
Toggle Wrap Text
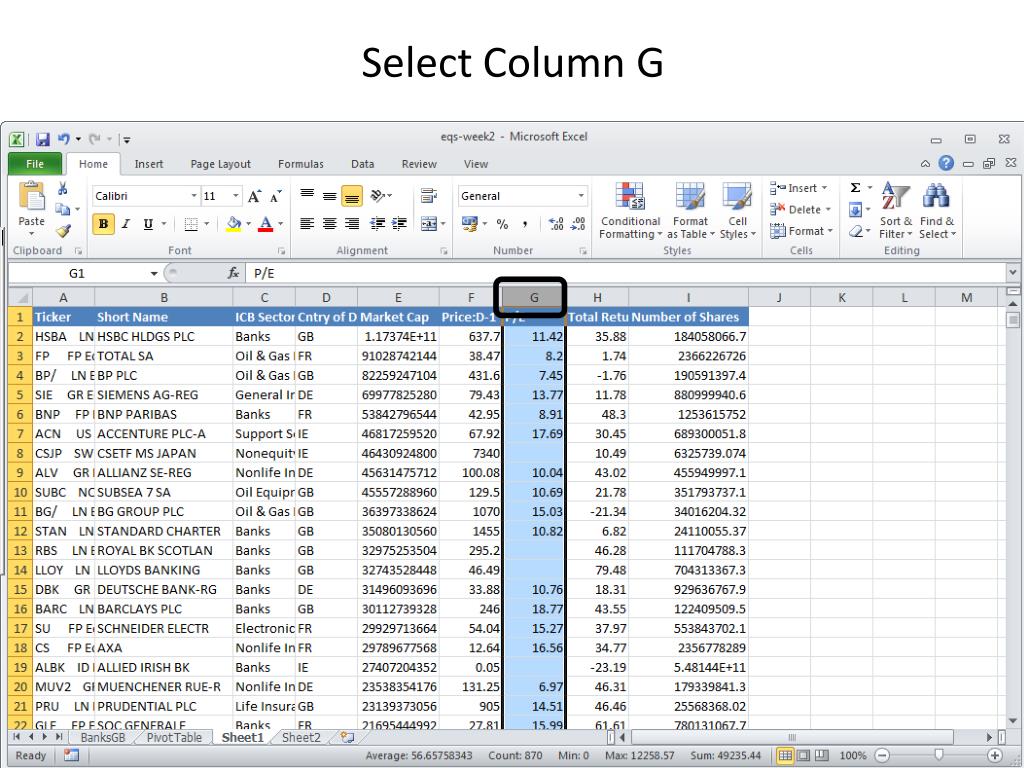(x=429, y=195)
